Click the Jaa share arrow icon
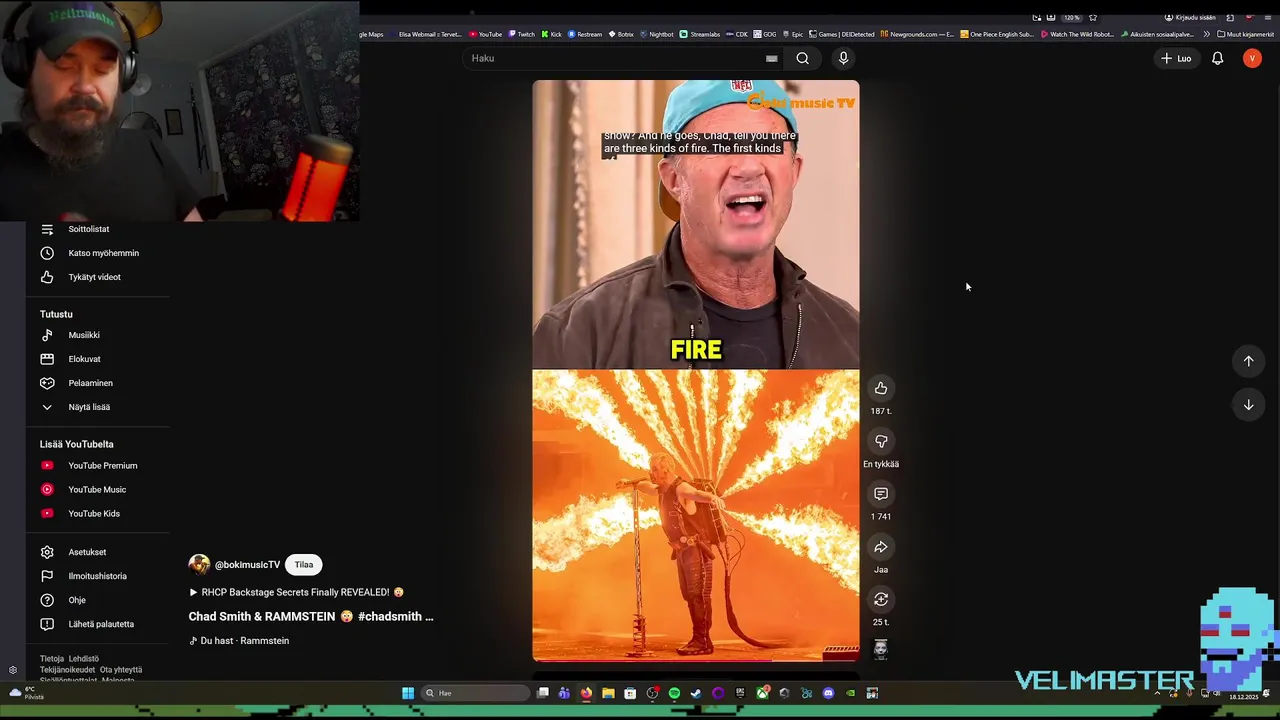The width and height of the screenshot is (1280, 720). click(x=881, y=547)
